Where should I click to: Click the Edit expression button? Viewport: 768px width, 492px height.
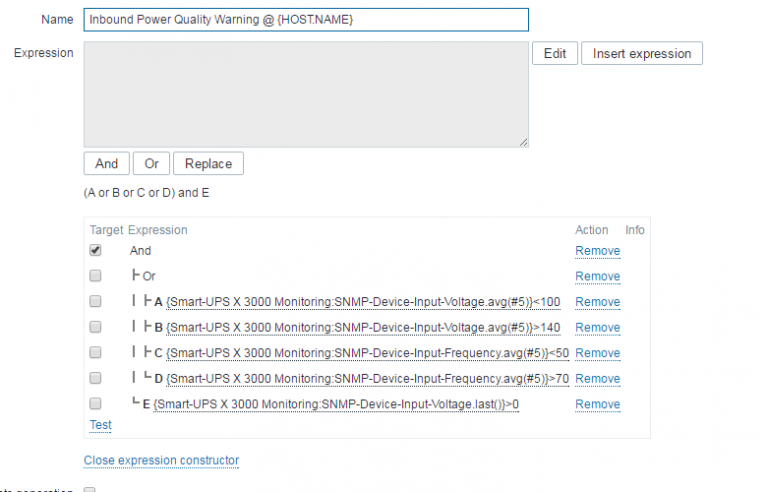(555, 53)
